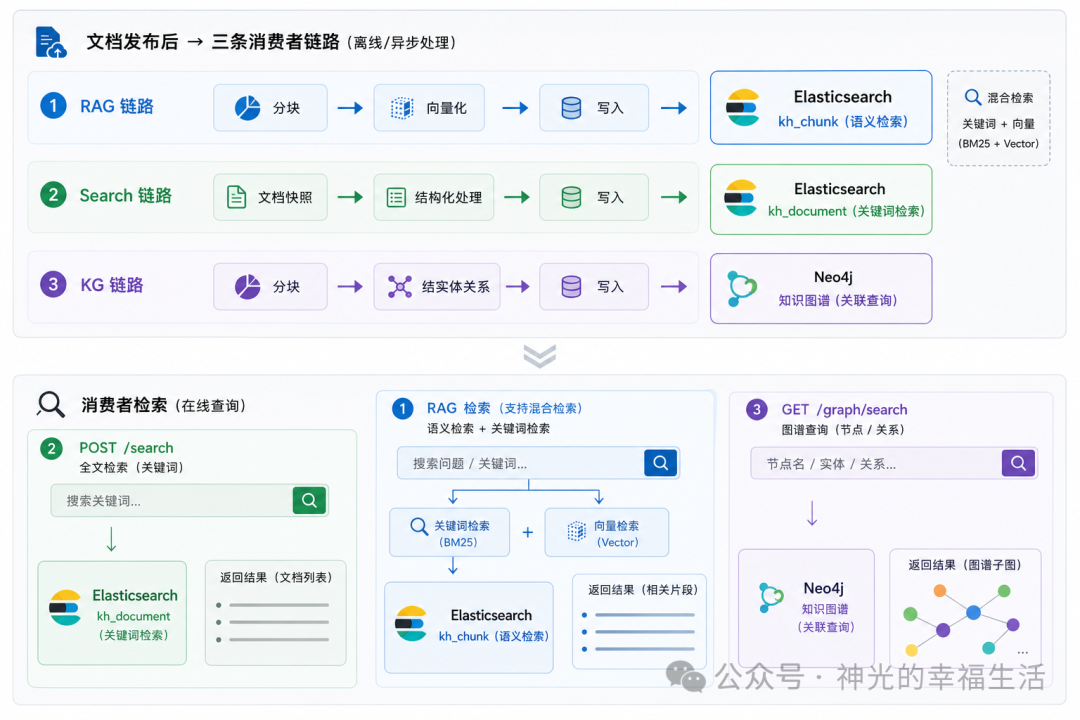Click the green search button in POST /search
The width and height of the screenshot is (1080, 720).
pos(309,500)
